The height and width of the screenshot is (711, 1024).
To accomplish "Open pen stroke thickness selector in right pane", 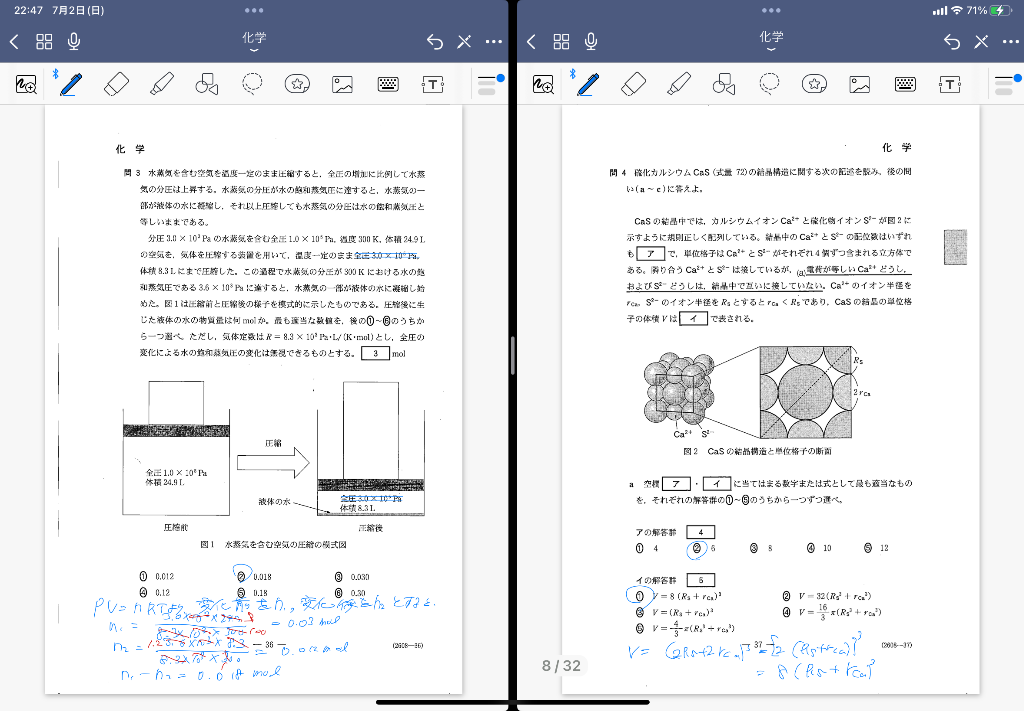I will coord(1003,84).
